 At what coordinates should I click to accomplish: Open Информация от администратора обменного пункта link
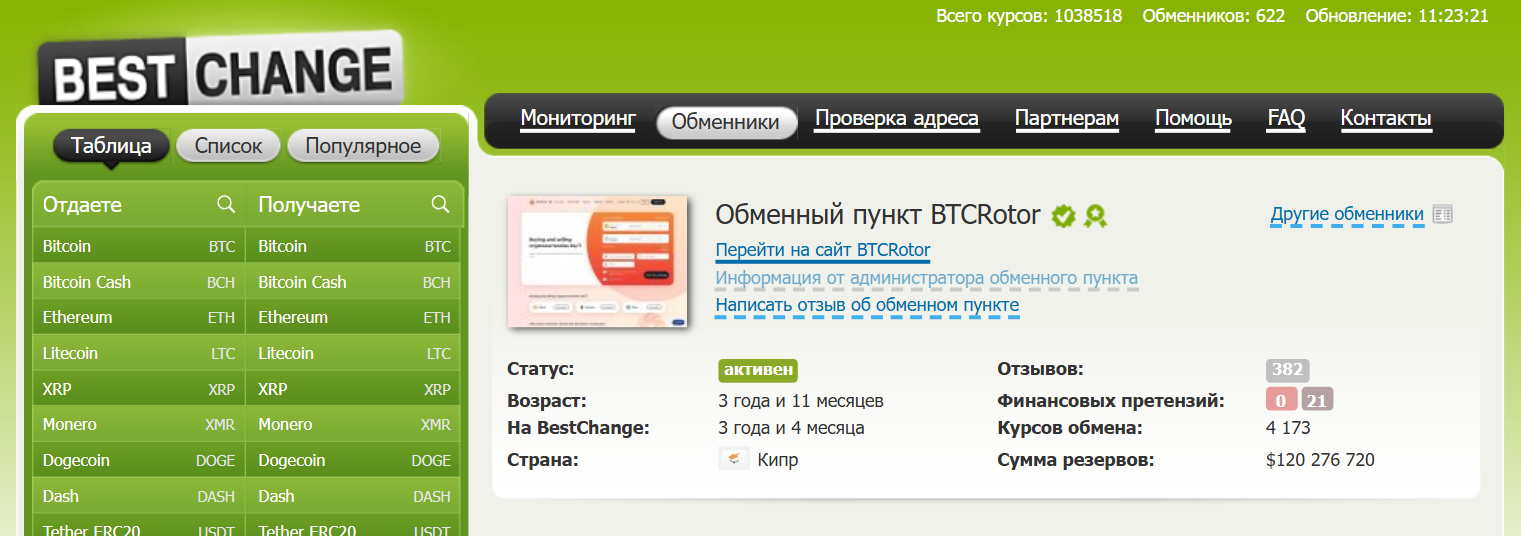pyautogui.click(x=926, y=278)
